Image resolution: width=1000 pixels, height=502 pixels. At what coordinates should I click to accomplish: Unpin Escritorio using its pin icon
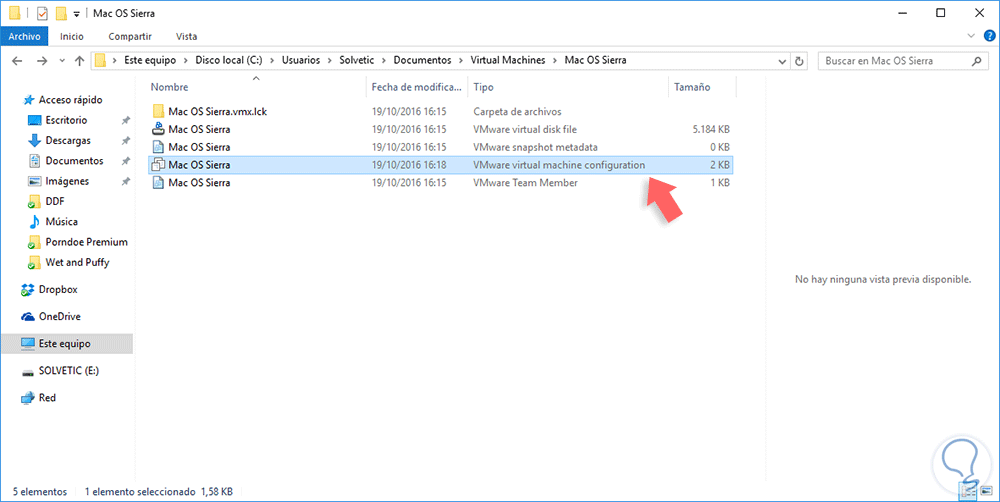coord(126,121)
